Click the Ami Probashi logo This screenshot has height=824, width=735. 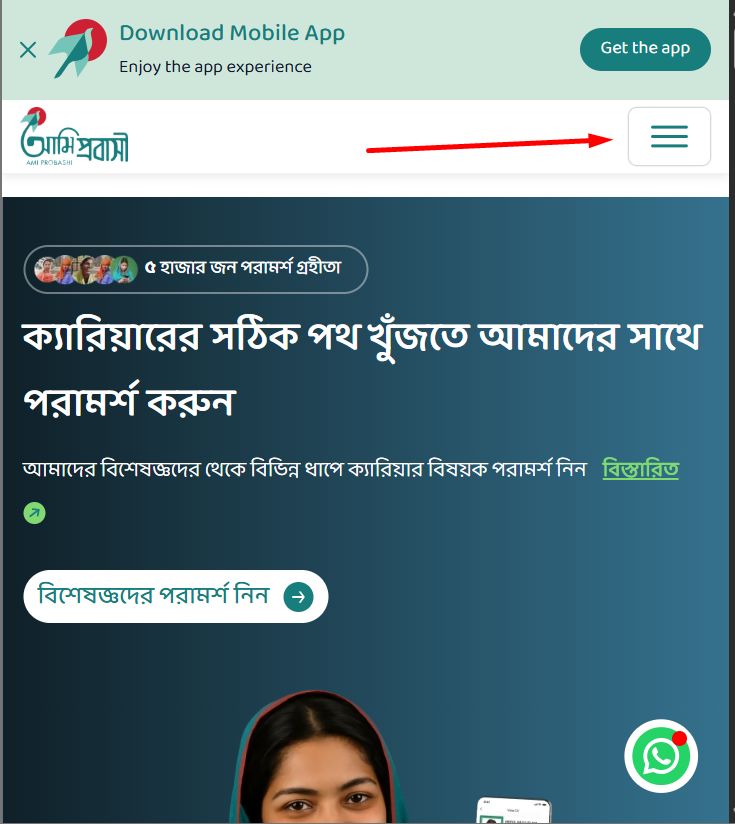74,137
